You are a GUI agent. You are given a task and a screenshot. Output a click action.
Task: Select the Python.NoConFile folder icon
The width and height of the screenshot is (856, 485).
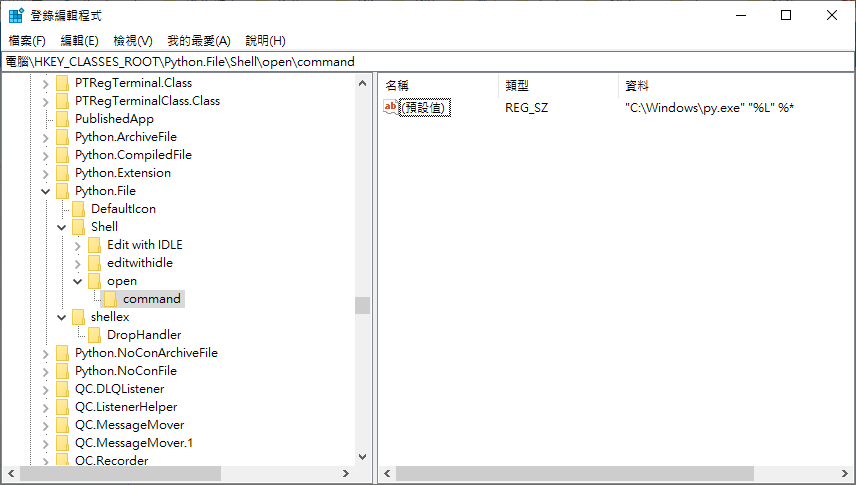pos(63,371)
